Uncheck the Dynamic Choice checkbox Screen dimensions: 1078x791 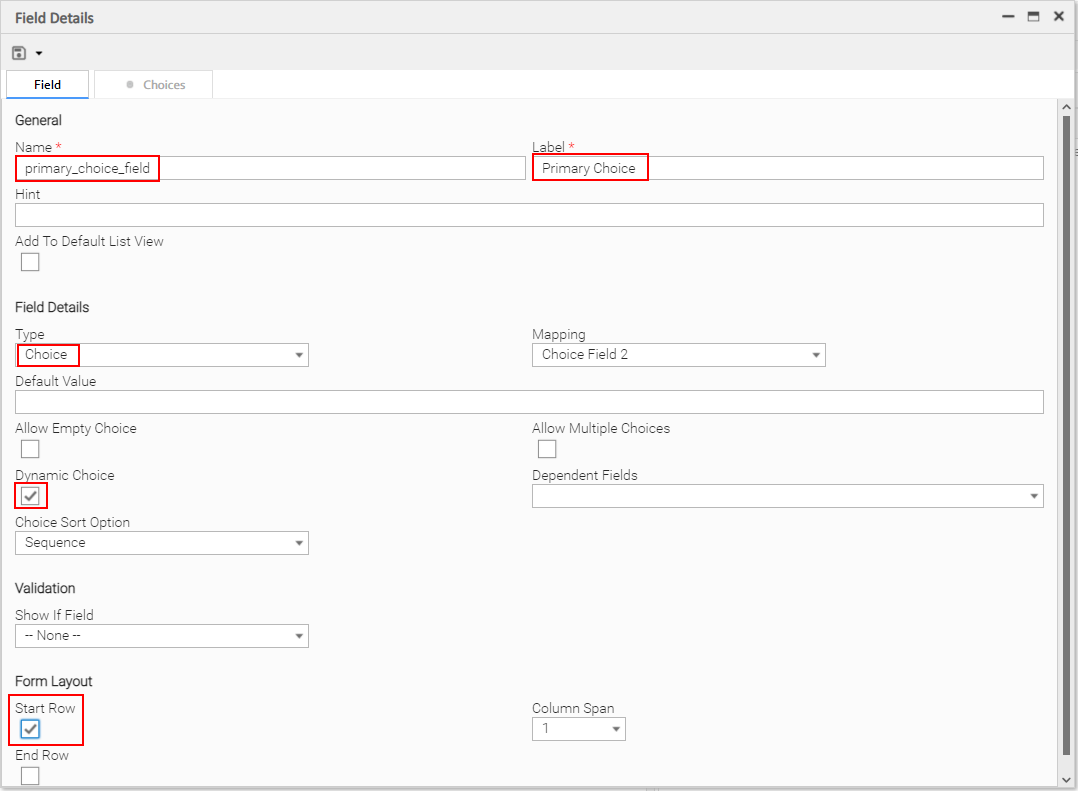click(x=30, y=496)
